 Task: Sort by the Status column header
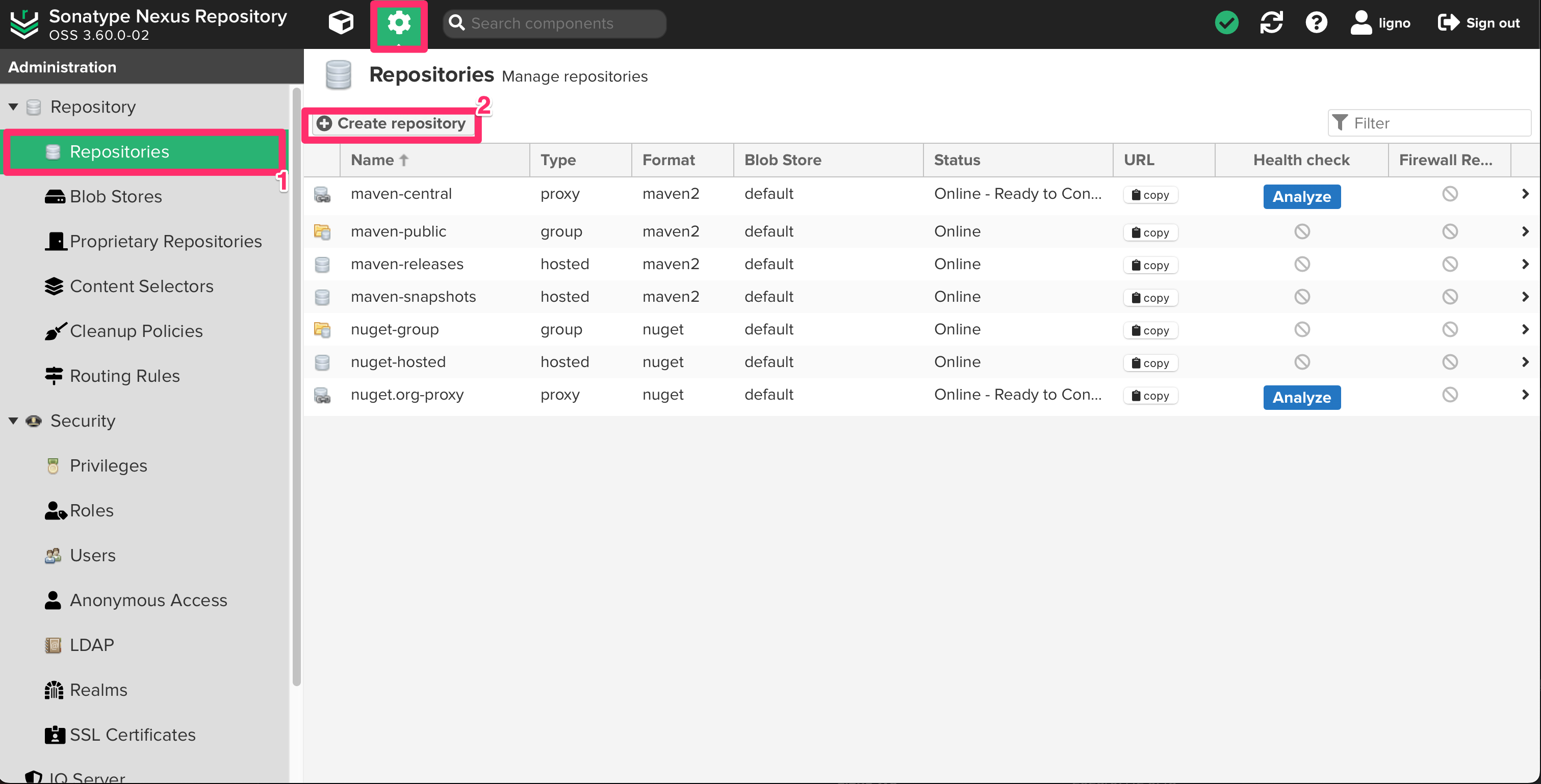click(957, 160)
